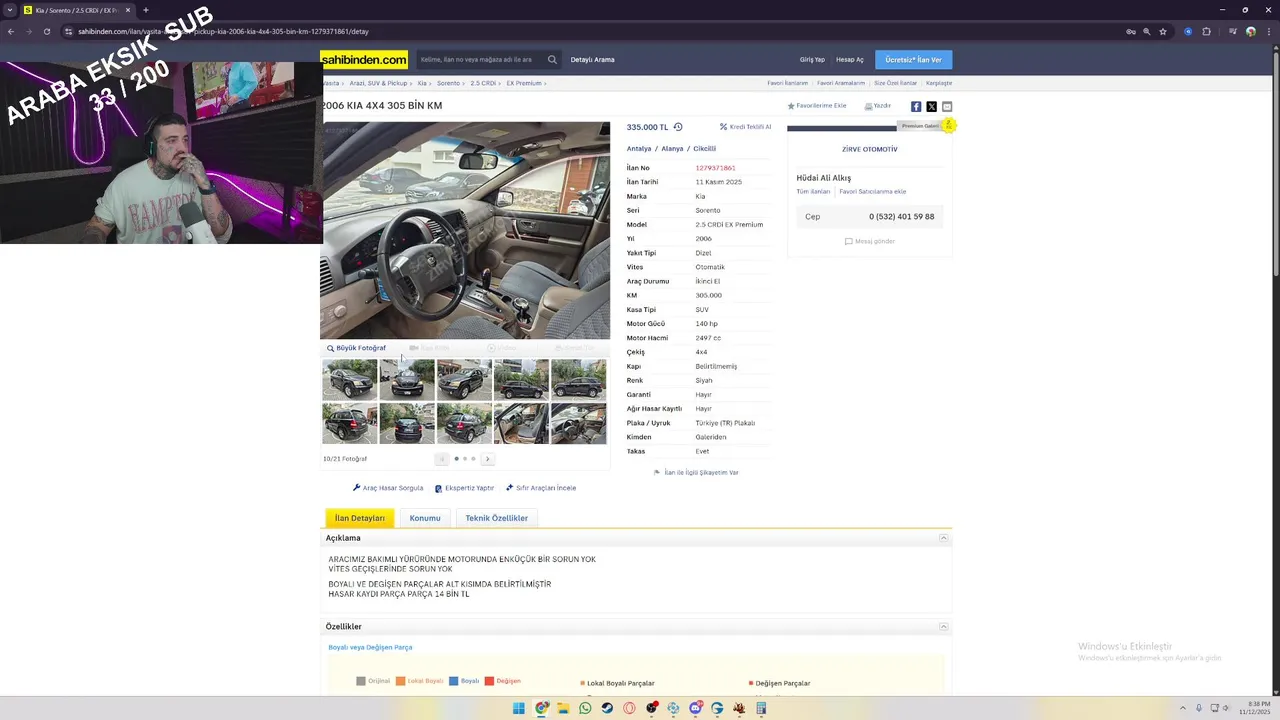Open the Sorento breadcrumb
The width and height of the screenshot is (1280, 720).
[x=448, y=84]
